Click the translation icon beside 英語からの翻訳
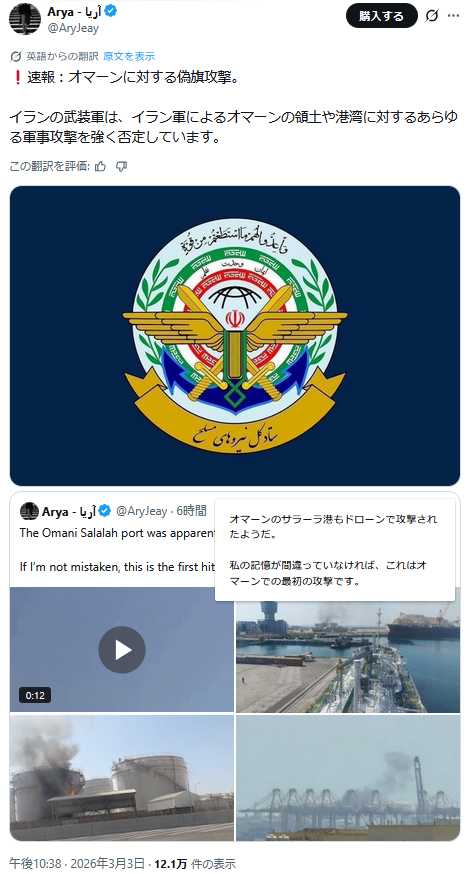 [16, 56]
